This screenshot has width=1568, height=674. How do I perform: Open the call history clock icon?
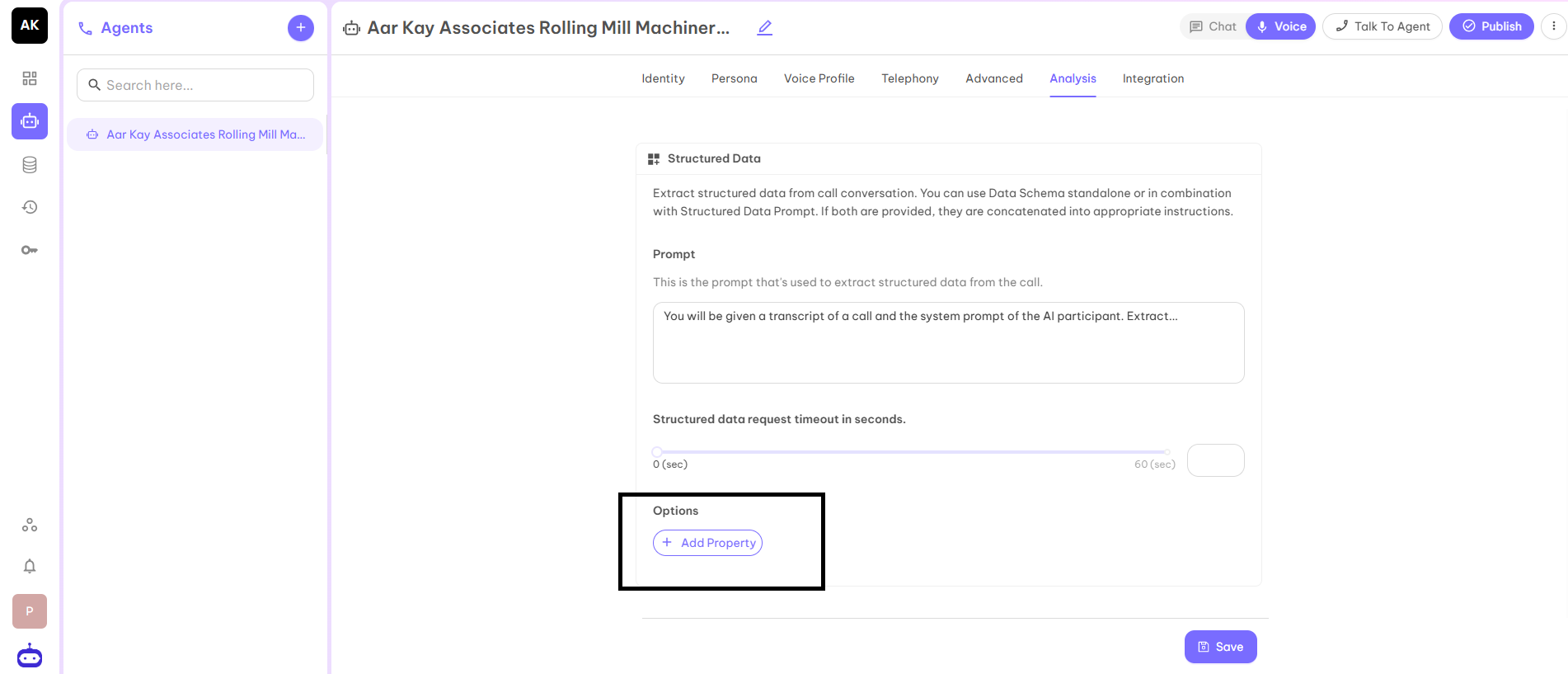click(x=30, y=207)
